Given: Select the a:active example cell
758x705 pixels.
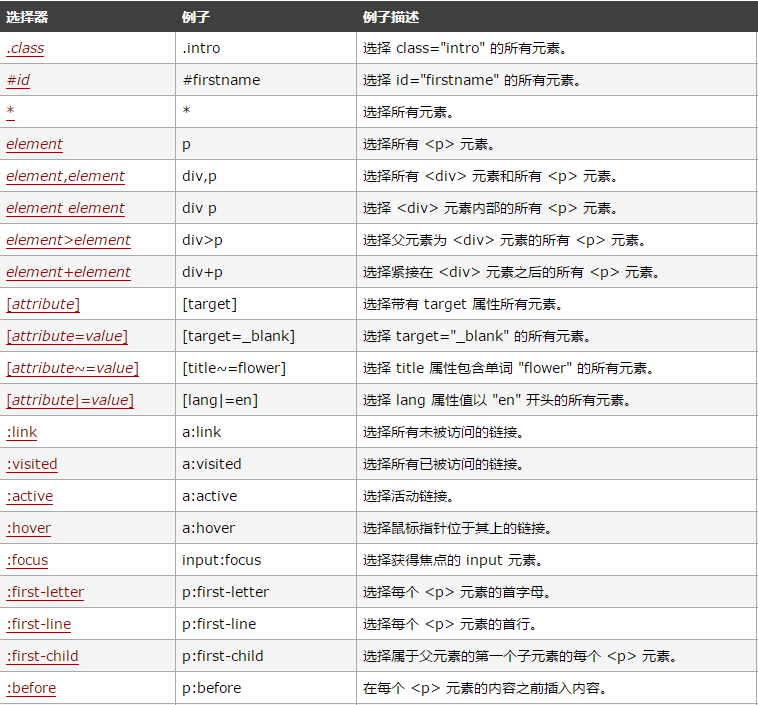Looking at the screenshot, I should pyautogui.click(x=266, y=496).
